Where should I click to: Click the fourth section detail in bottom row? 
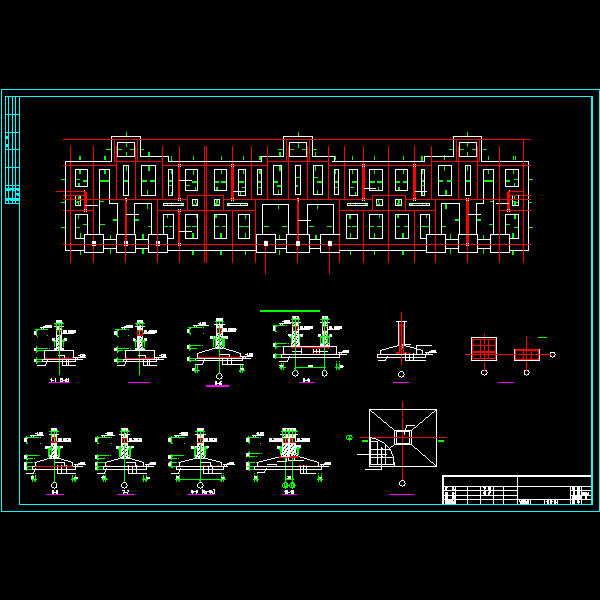pyautogui.click(x=289, y=456)
